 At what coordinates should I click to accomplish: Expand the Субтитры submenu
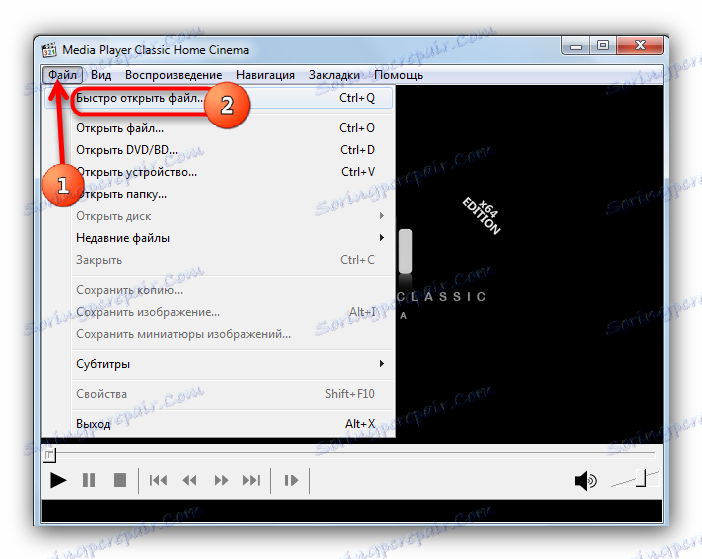click(x=218, y=364)
